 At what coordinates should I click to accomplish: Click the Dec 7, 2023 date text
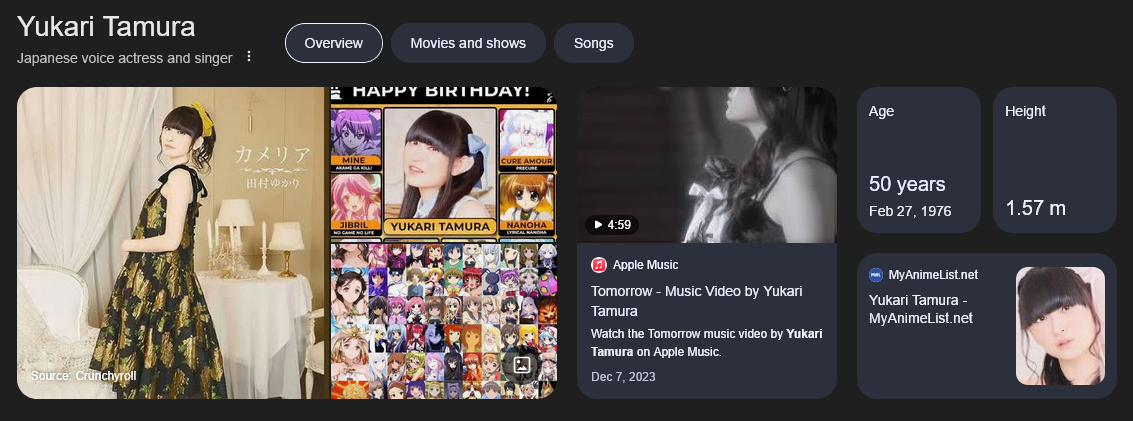(623, 377)
